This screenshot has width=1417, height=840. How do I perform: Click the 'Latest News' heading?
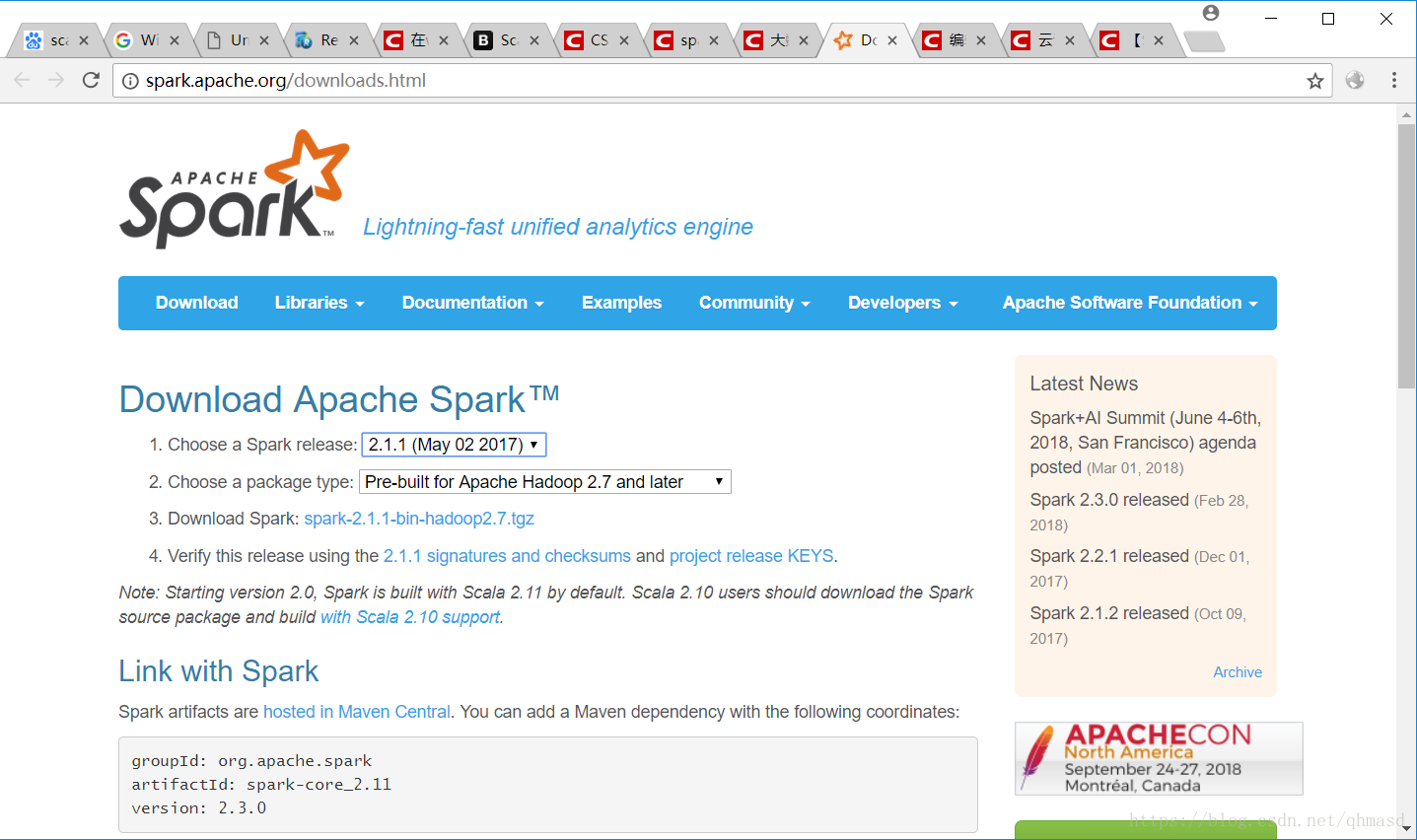pos(1084,384)
